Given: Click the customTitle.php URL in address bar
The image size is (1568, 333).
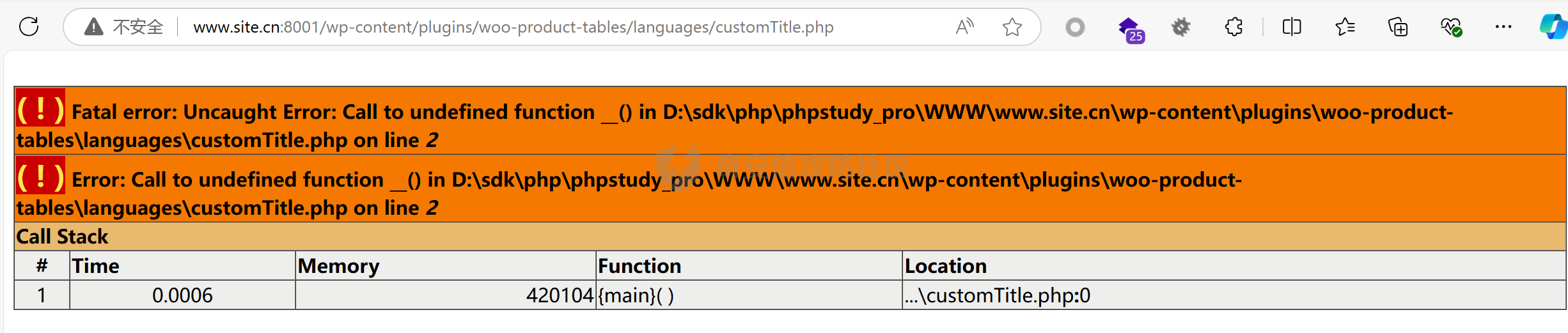Looking at the screenshot, I should pos(513,27).
